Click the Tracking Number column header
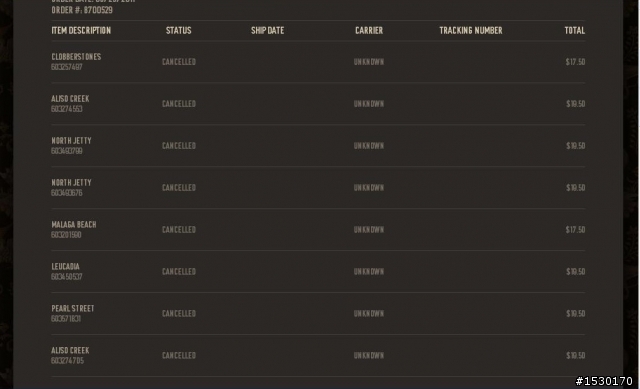Image resolution: width=640 pixels, height=389 pixels. coord(471,31)
